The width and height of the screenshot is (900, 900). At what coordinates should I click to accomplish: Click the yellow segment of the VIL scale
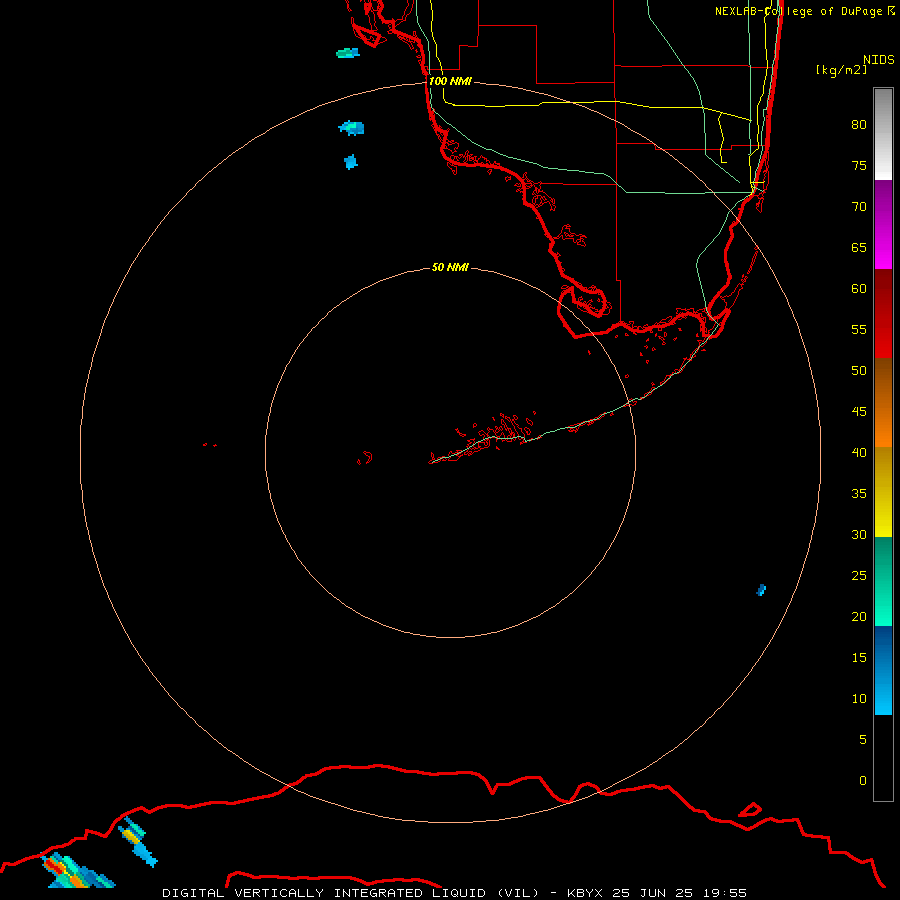(x=883, y=492)
